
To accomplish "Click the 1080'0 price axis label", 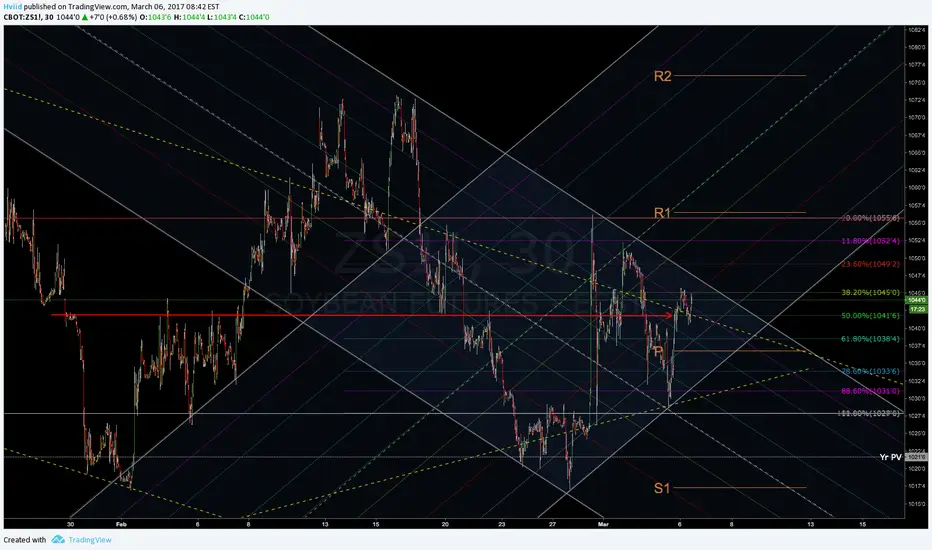I will [x=916, y=47].
